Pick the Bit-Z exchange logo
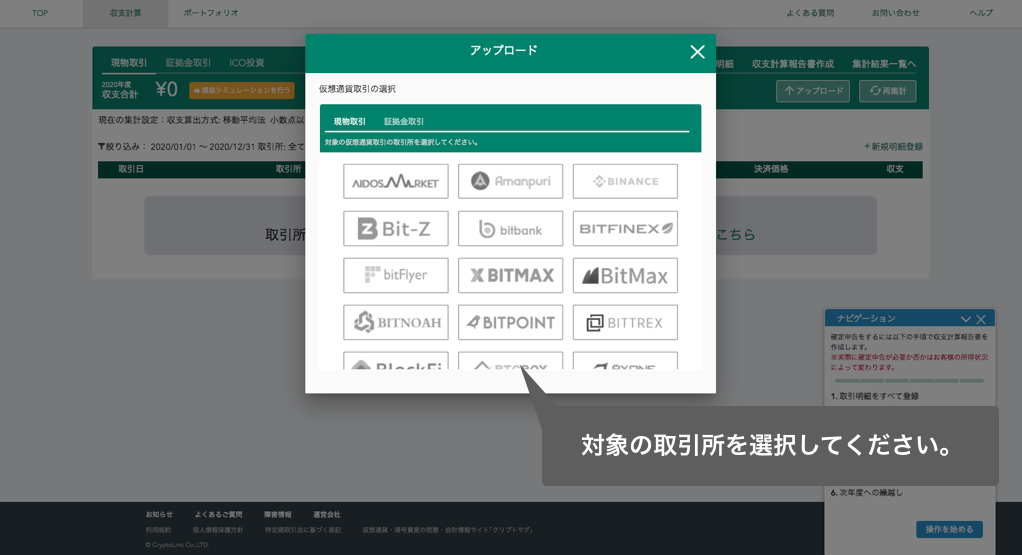Image resolution: width=1022 pixels, height=555 pixels. [396, 229]
